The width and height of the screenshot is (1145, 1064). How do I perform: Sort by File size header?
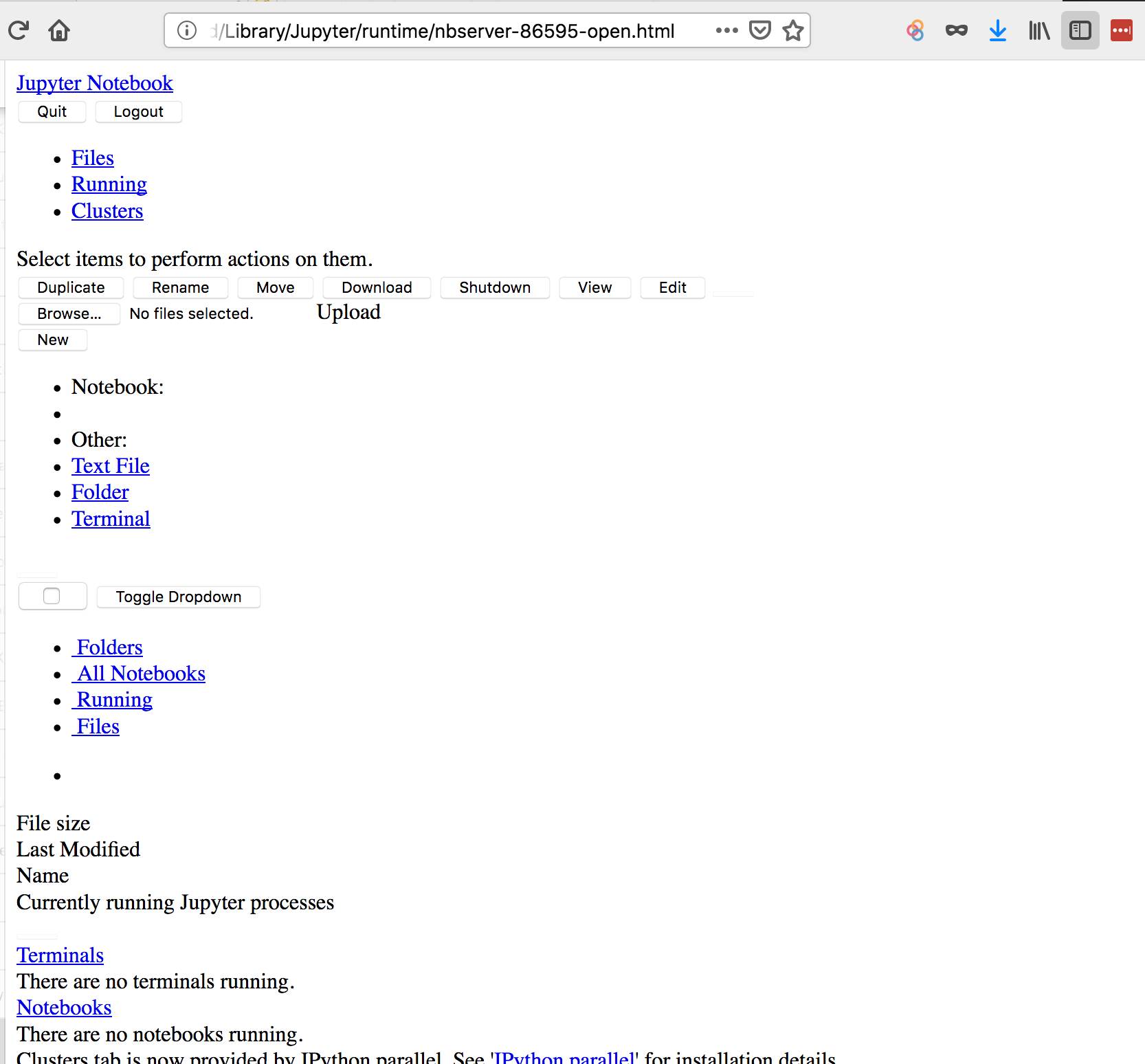coord(54,823)
